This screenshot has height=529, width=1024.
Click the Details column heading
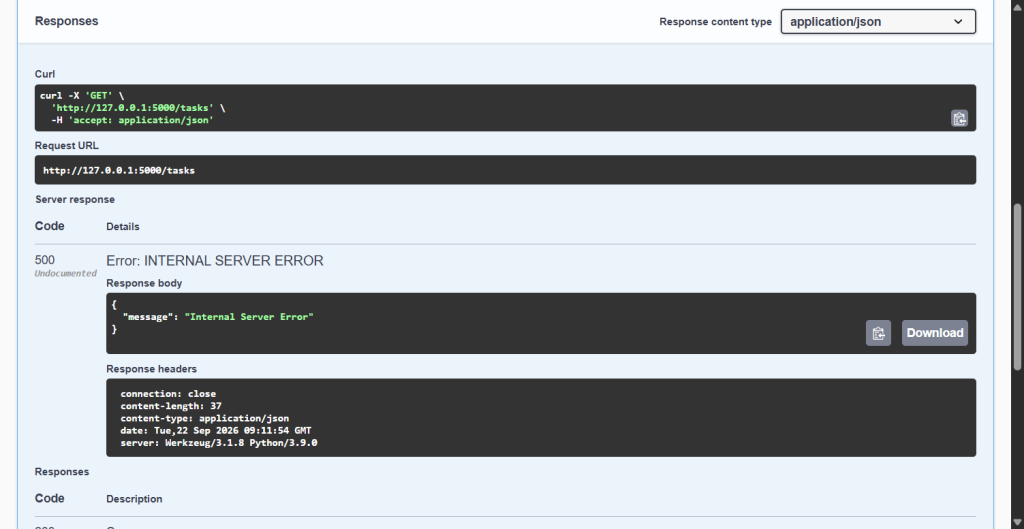click(123, 227)
